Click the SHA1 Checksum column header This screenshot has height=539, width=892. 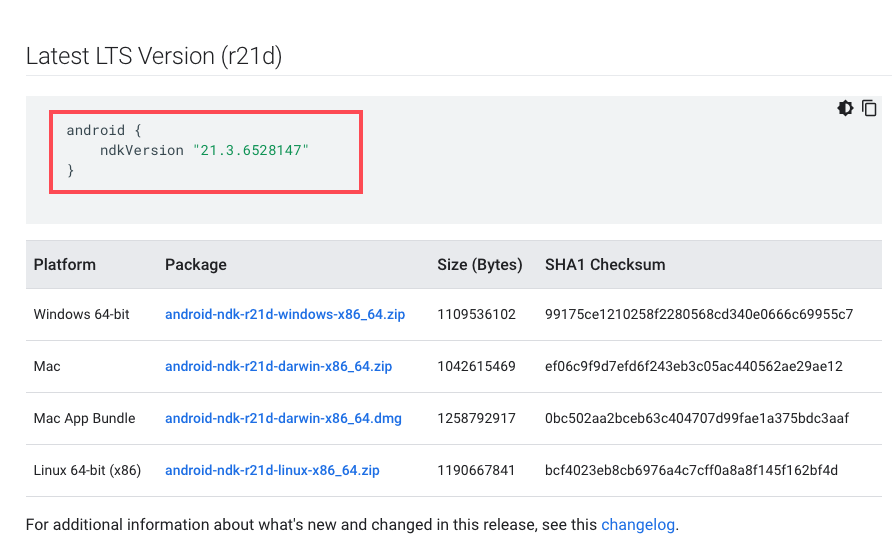(605, 265)
